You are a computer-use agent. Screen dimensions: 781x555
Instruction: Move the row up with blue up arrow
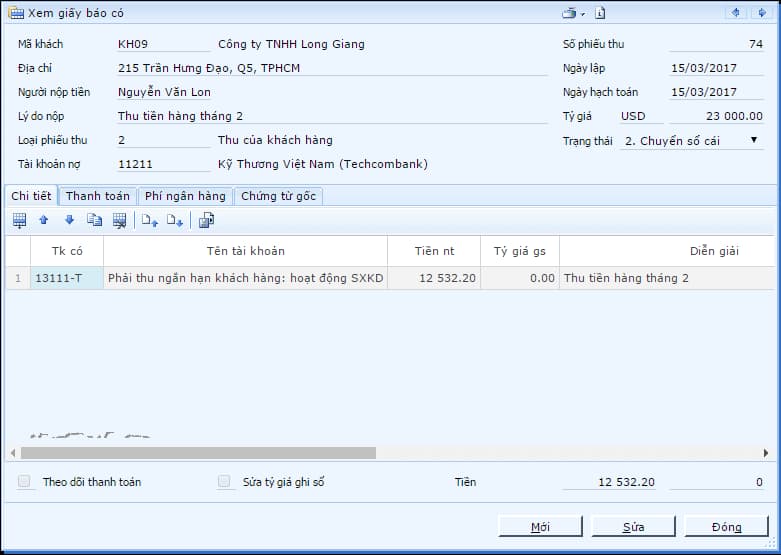click(x=44, y=220)
